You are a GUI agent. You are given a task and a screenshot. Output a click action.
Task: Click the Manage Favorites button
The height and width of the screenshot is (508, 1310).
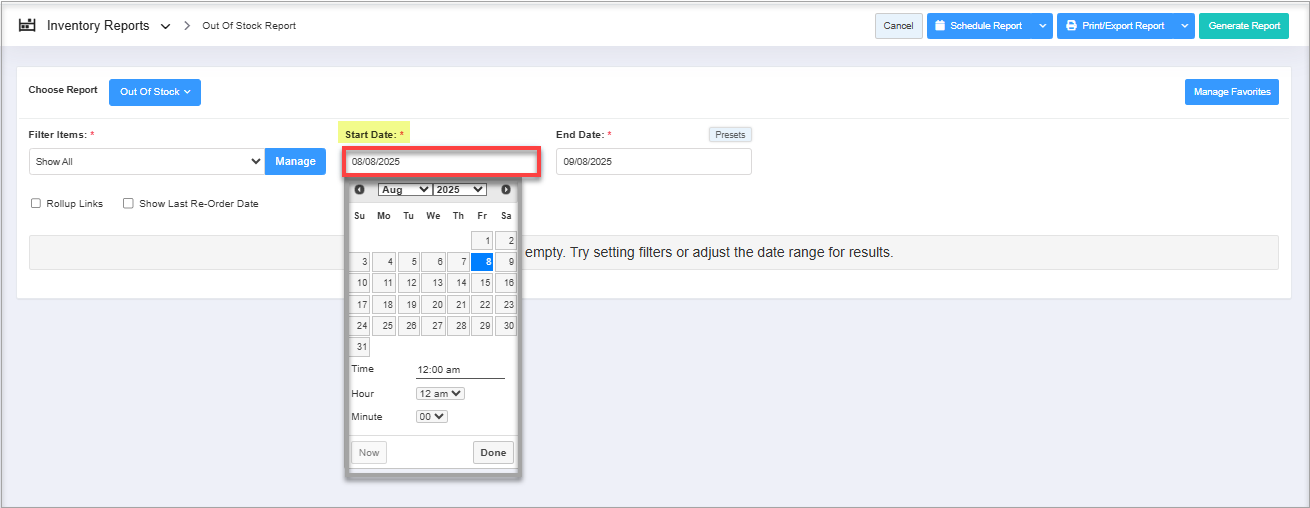tap(1231, 92)
